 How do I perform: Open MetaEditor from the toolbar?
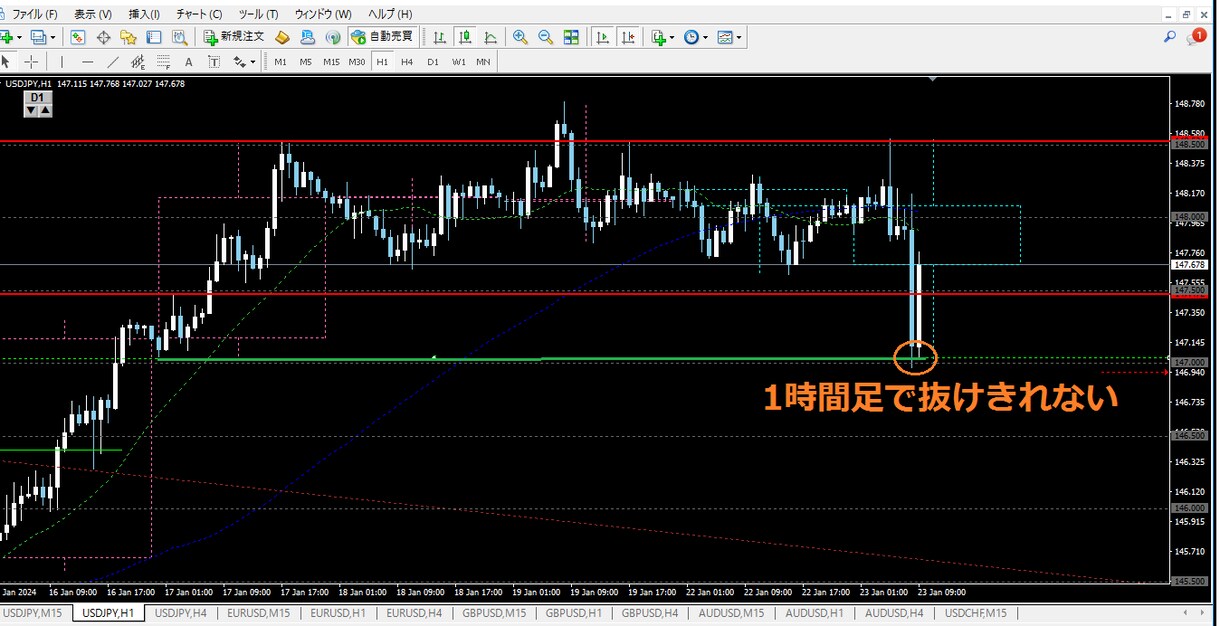pos(282,37)
